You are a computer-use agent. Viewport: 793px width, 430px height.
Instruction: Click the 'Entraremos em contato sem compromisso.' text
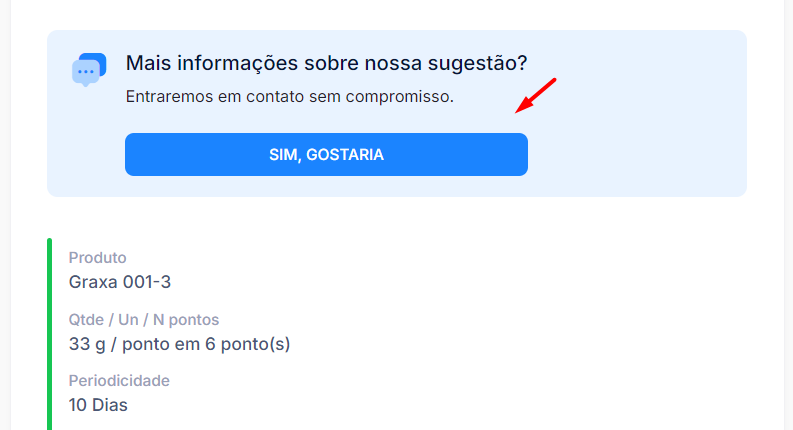[290, 96]
